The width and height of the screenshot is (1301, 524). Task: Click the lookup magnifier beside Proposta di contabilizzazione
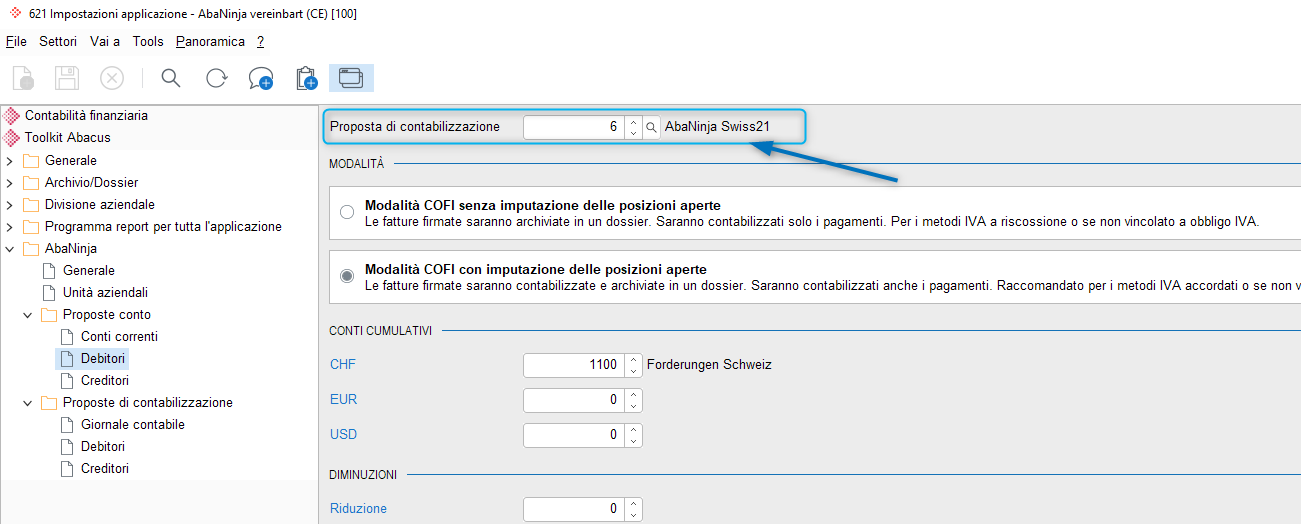click(x=651, y=127)
